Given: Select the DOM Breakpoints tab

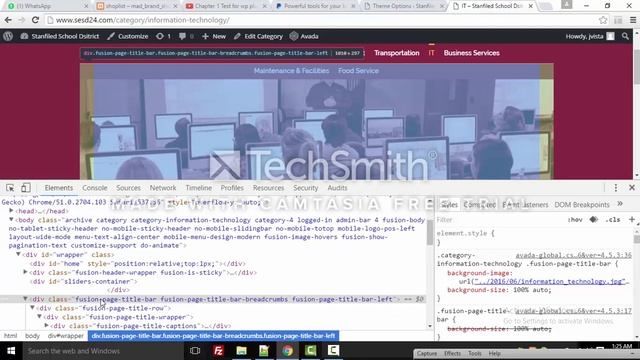Looking at the screenshot, I should [582, 204].
